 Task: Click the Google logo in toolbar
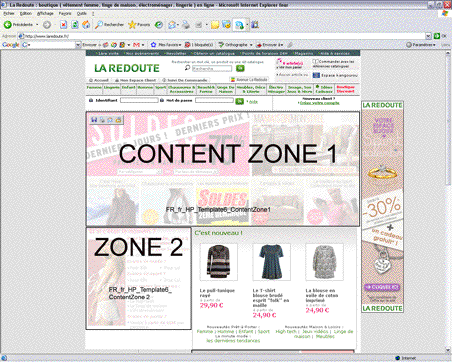(x=11, y=45)
